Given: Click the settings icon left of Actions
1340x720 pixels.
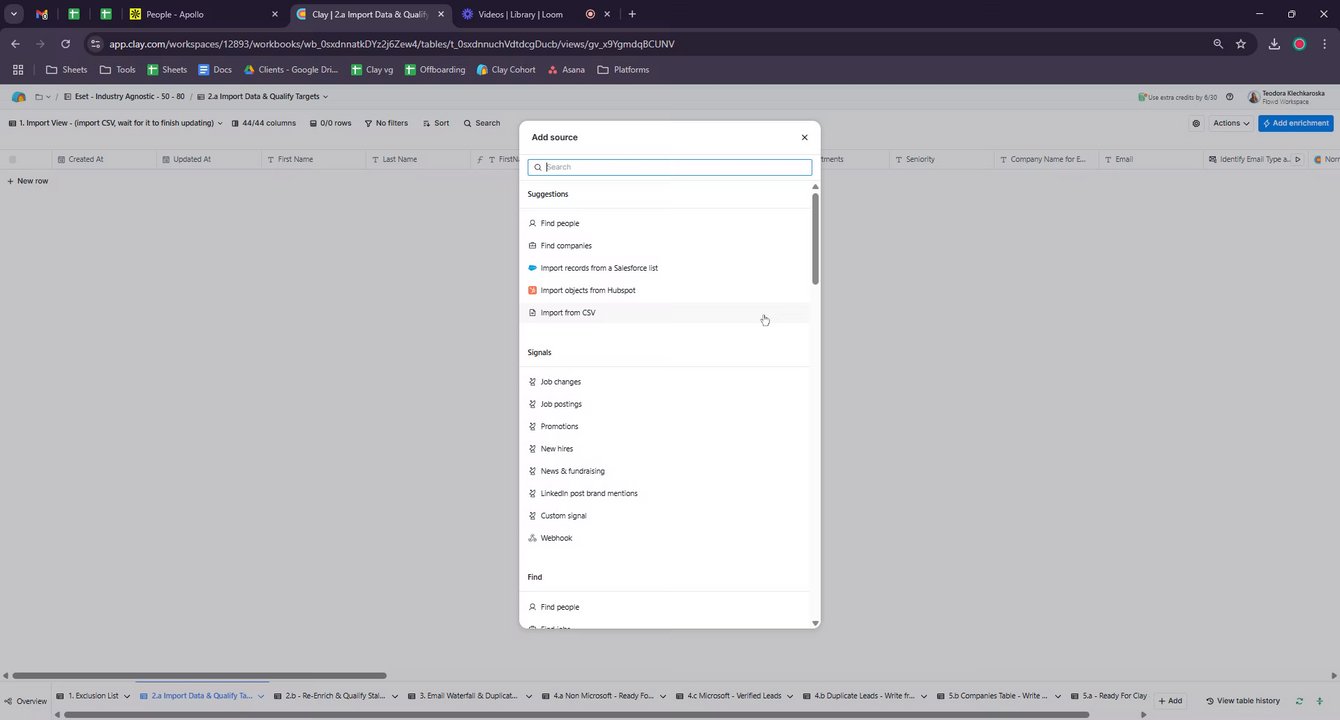Looking at the screenshot, I should coord(1196,123).
